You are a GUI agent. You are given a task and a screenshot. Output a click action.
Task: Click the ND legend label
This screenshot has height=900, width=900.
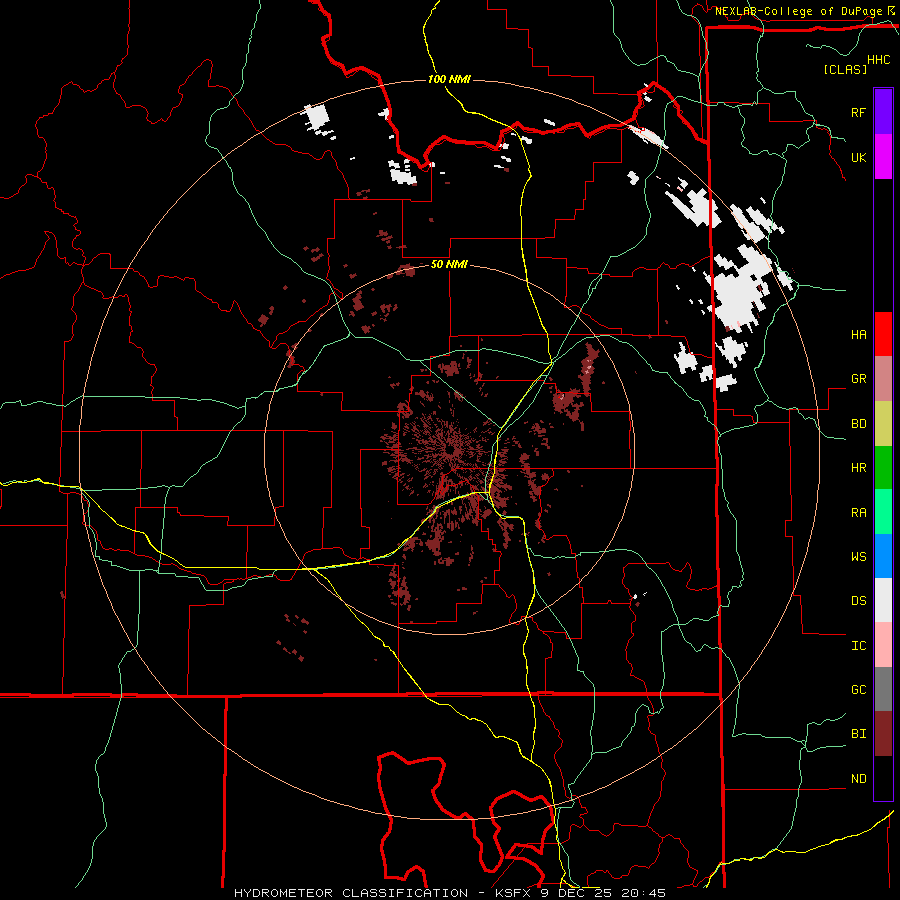coord(858,779)
